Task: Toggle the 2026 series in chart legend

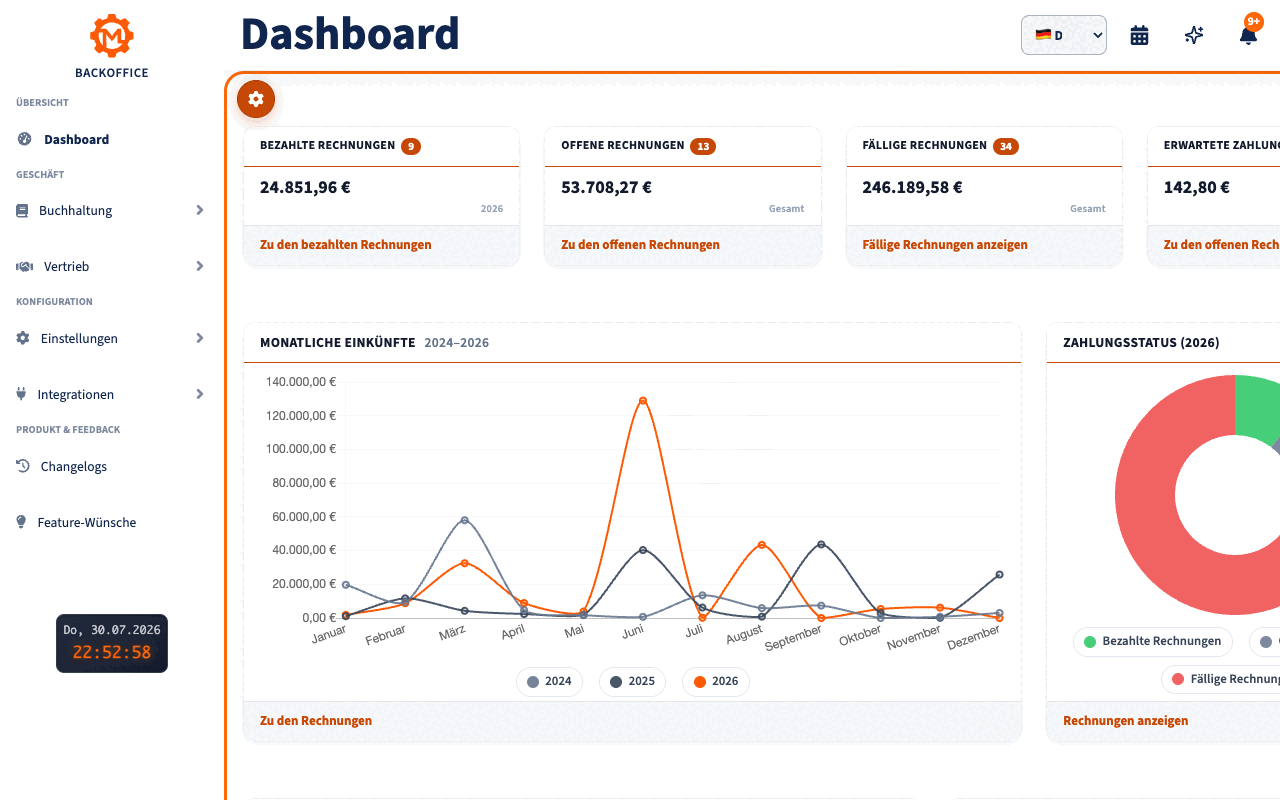Action: 715,681
